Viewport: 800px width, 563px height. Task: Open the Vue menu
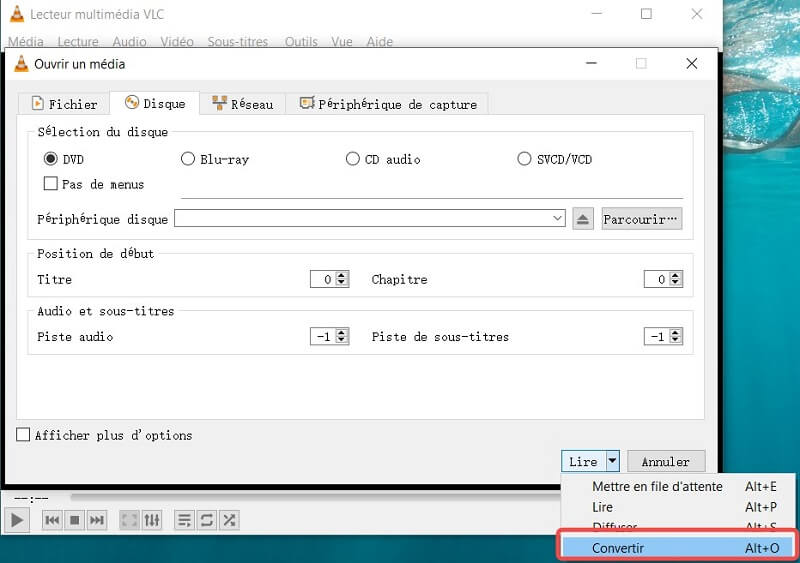pos(342,41)
